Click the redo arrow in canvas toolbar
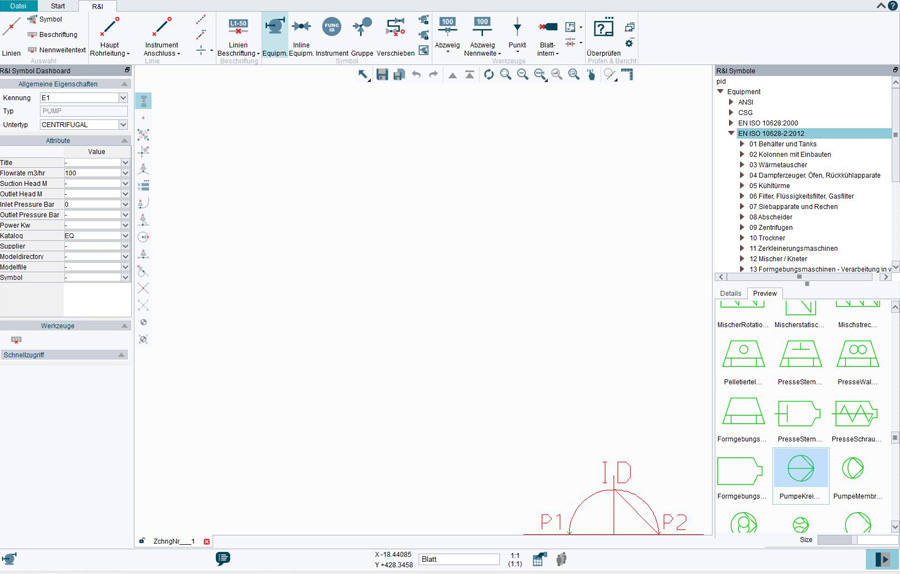900x574 pixels. [433, 74]
